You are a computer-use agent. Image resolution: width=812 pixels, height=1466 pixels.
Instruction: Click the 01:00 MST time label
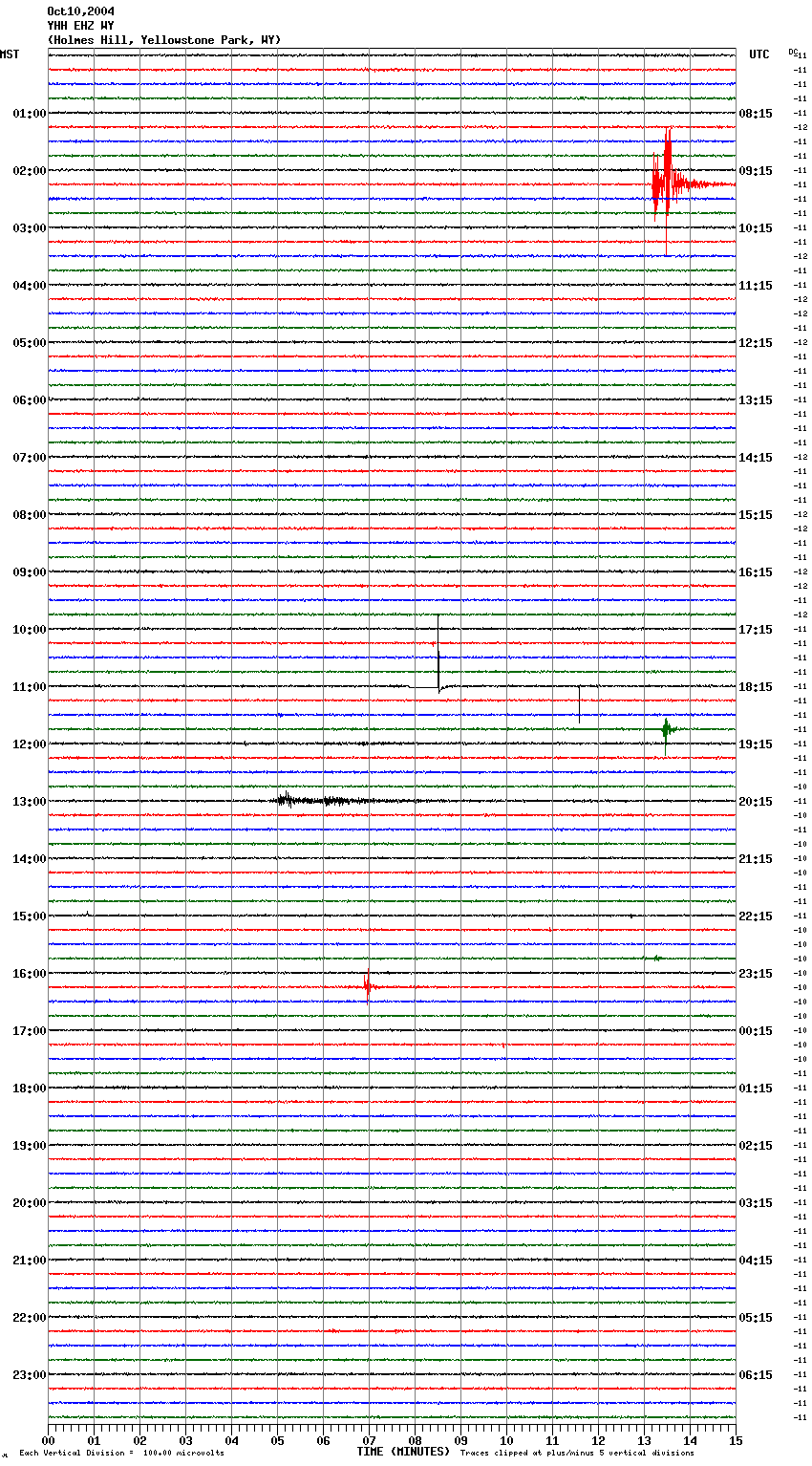click(x=30, y=114)
